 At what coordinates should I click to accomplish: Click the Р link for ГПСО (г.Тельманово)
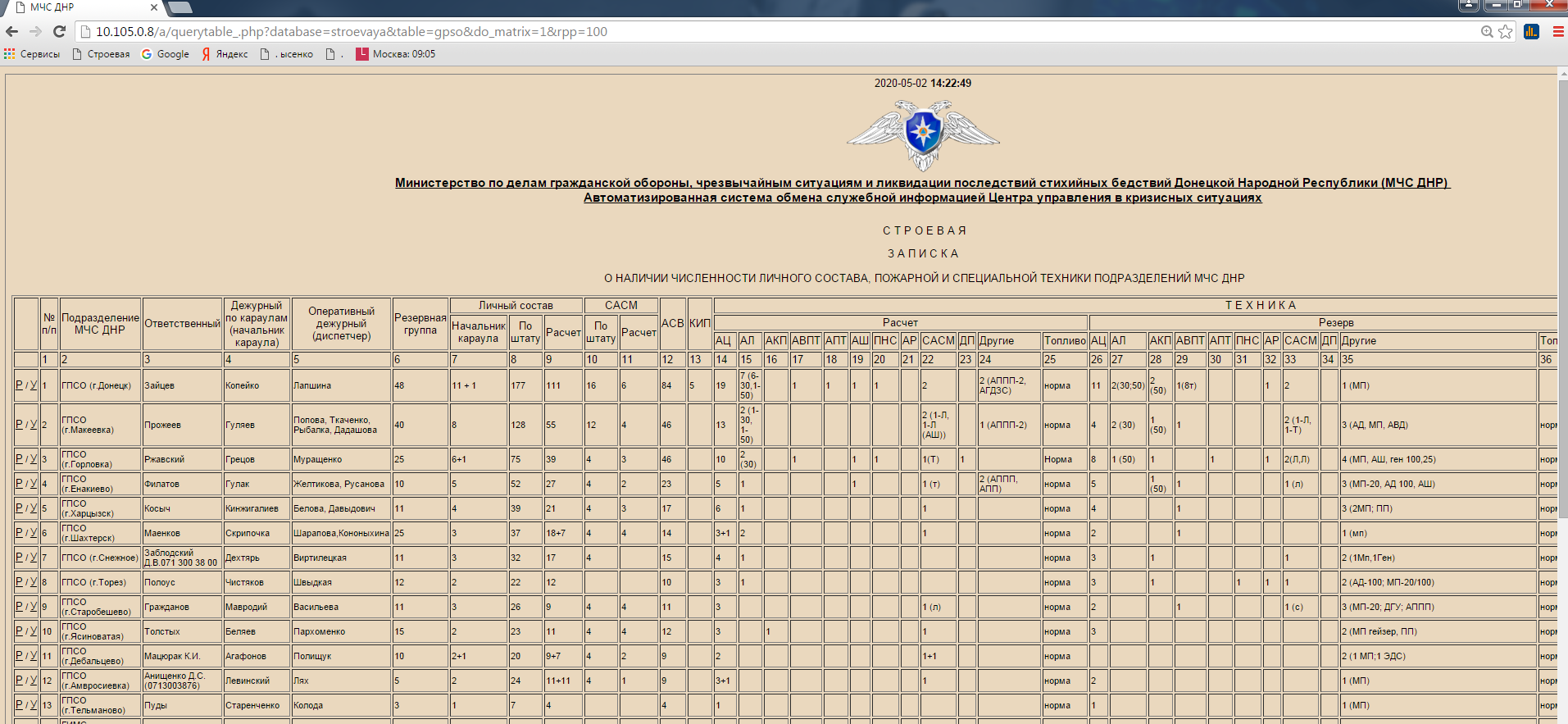pyautogui.click(x=19, y=705)
